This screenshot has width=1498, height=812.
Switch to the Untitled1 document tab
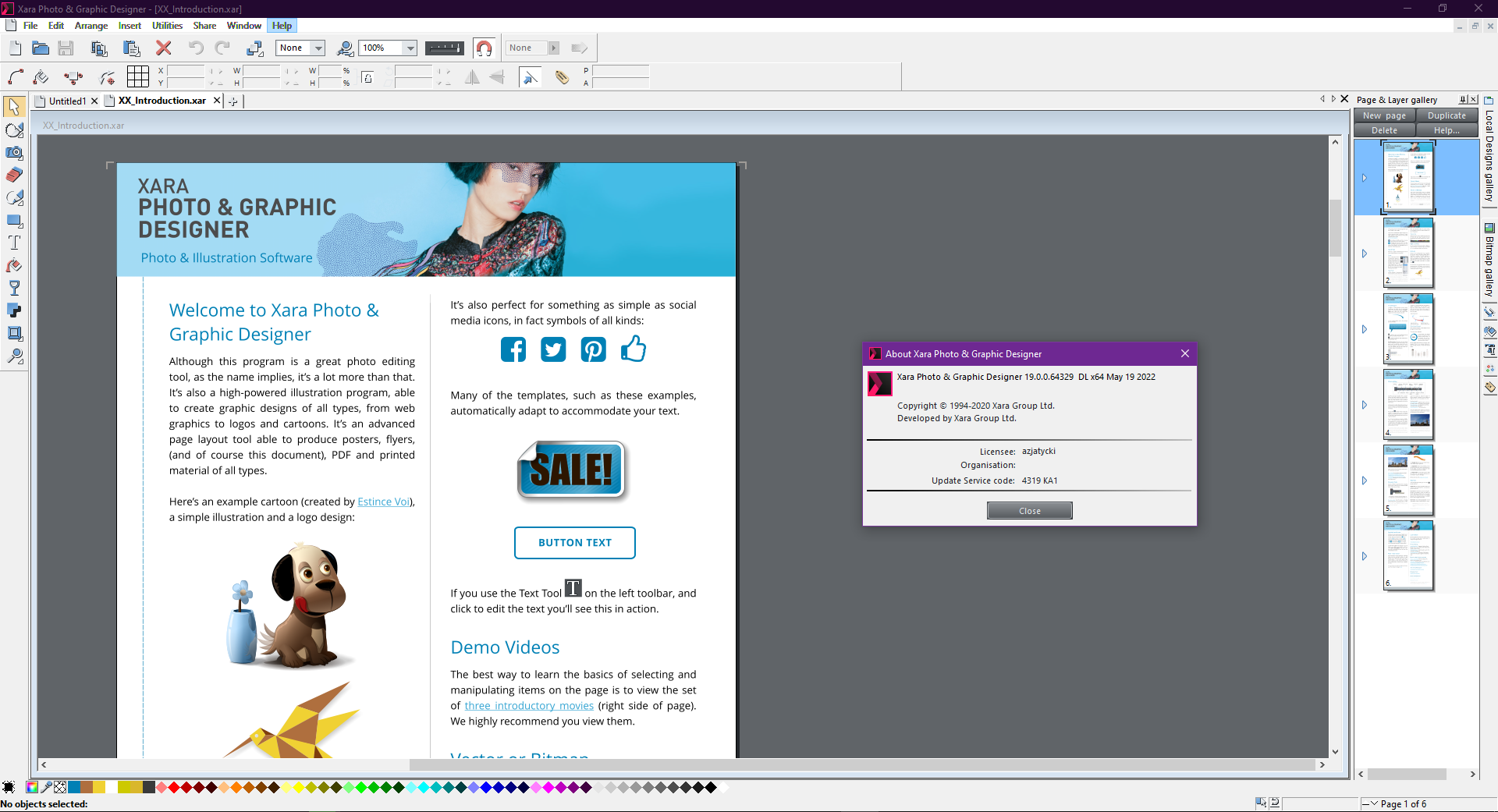[67, 101]
